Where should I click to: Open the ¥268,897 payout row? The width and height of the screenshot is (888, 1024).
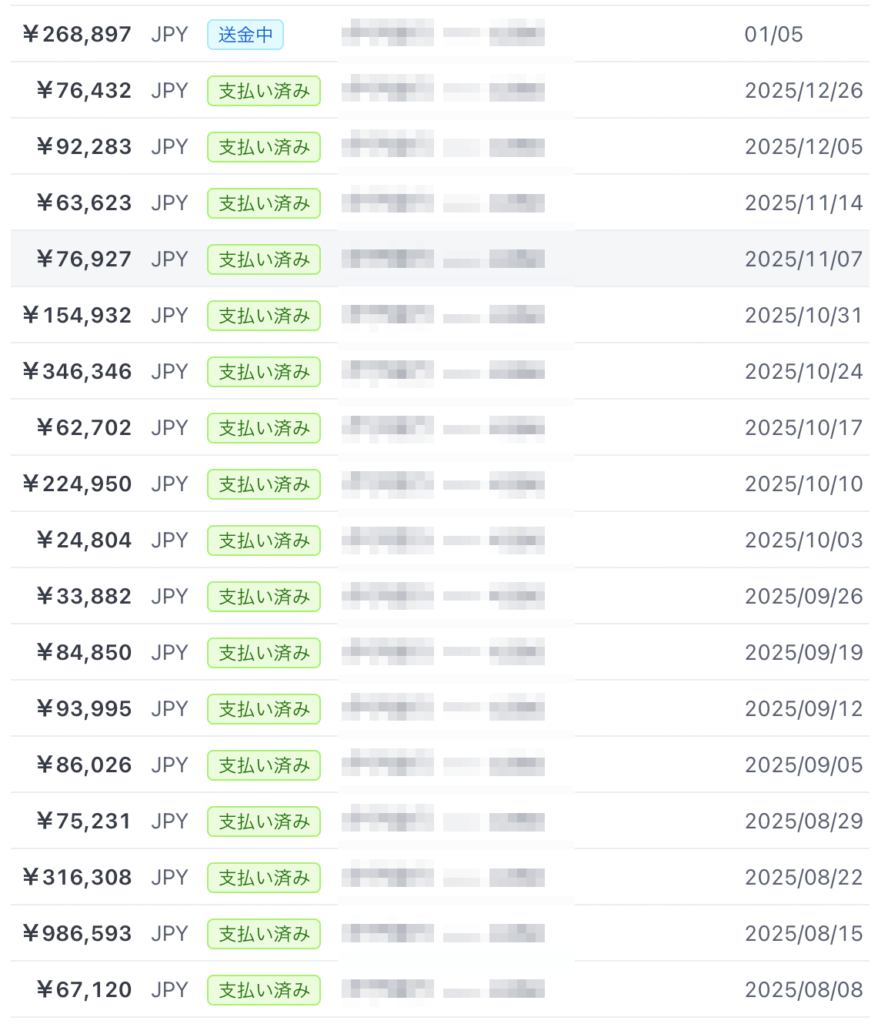coord(78,35)
